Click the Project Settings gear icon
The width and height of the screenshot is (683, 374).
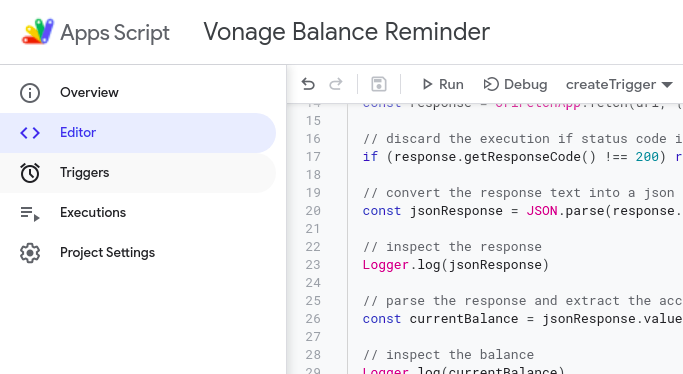coord(30,253)
